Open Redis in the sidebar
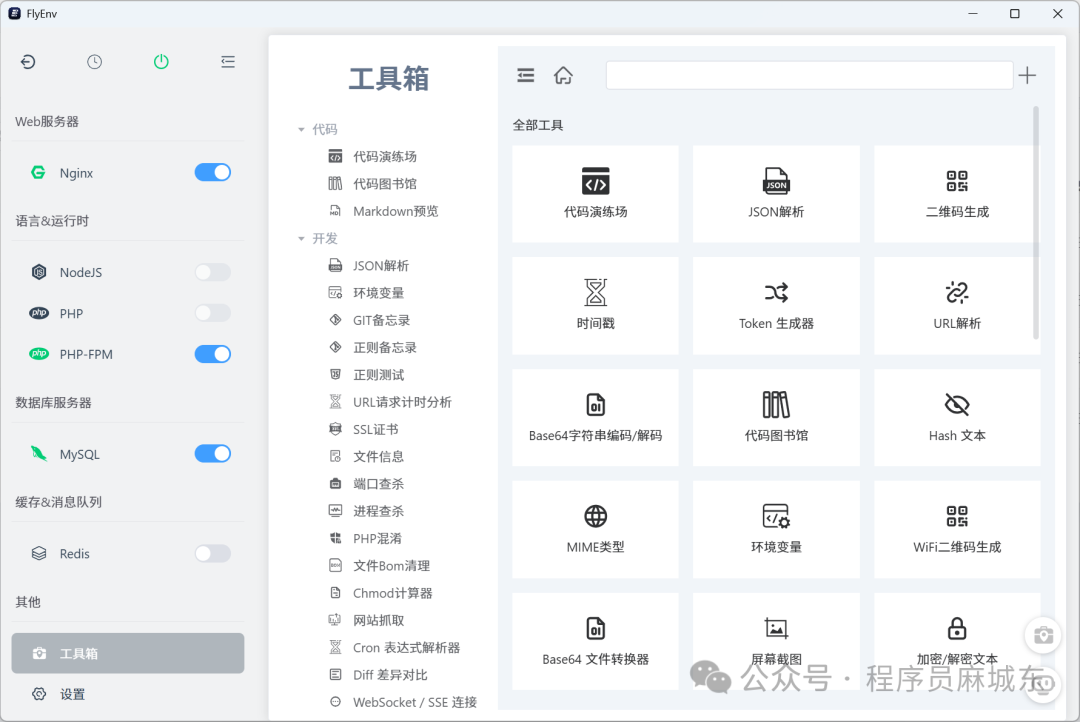The width and height of the screenshot is (1080, 722). tap(74, 554)
